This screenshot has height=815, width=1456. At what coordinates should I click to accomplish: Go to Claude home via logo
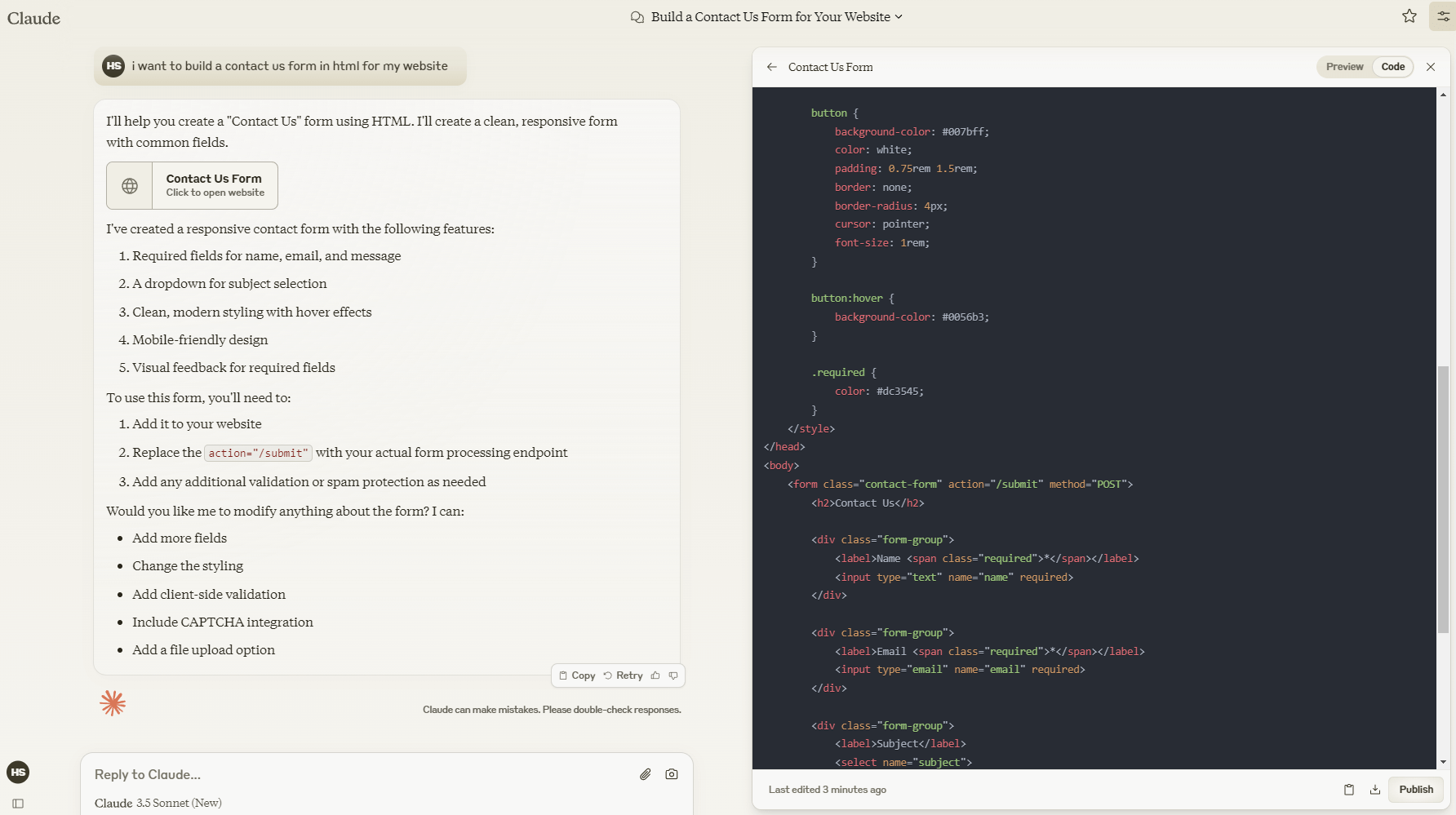33,18
